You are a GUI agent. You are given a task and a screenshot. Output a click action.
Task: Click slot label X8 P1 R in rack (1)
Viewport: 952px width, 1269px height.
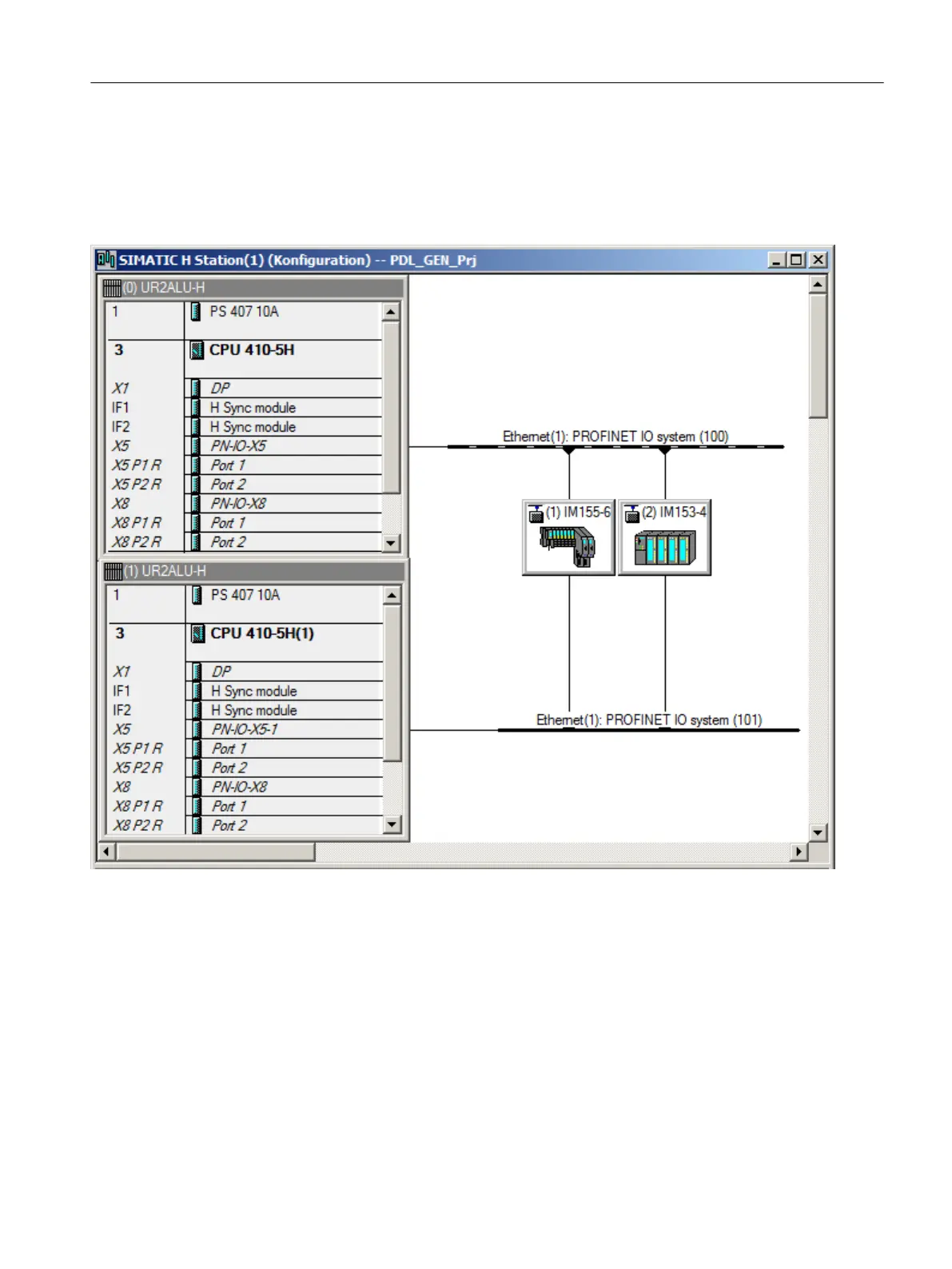click(137, 806)
